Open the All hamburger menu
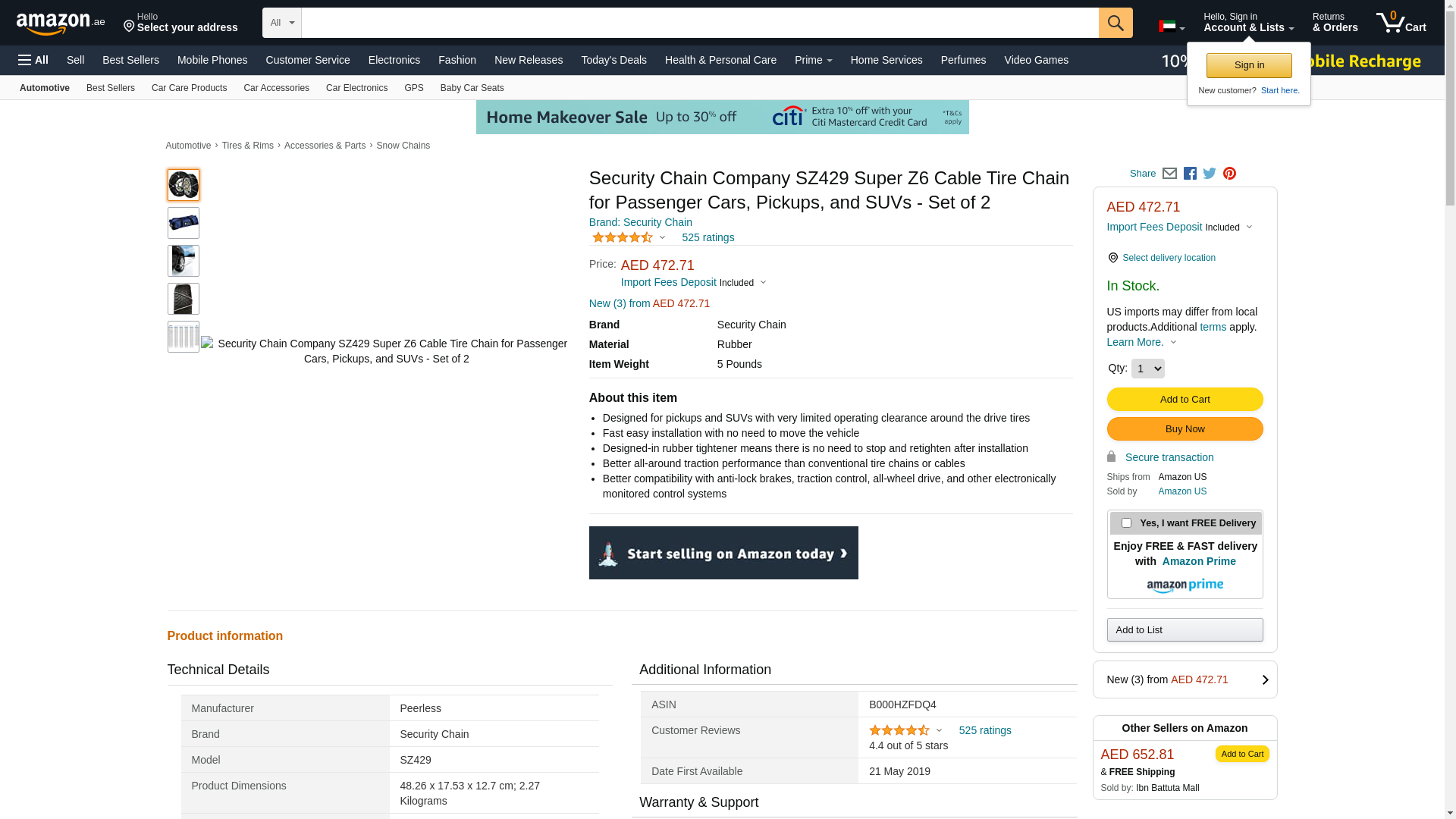Viewport: 1456px width, 819px height. [33, 60]
